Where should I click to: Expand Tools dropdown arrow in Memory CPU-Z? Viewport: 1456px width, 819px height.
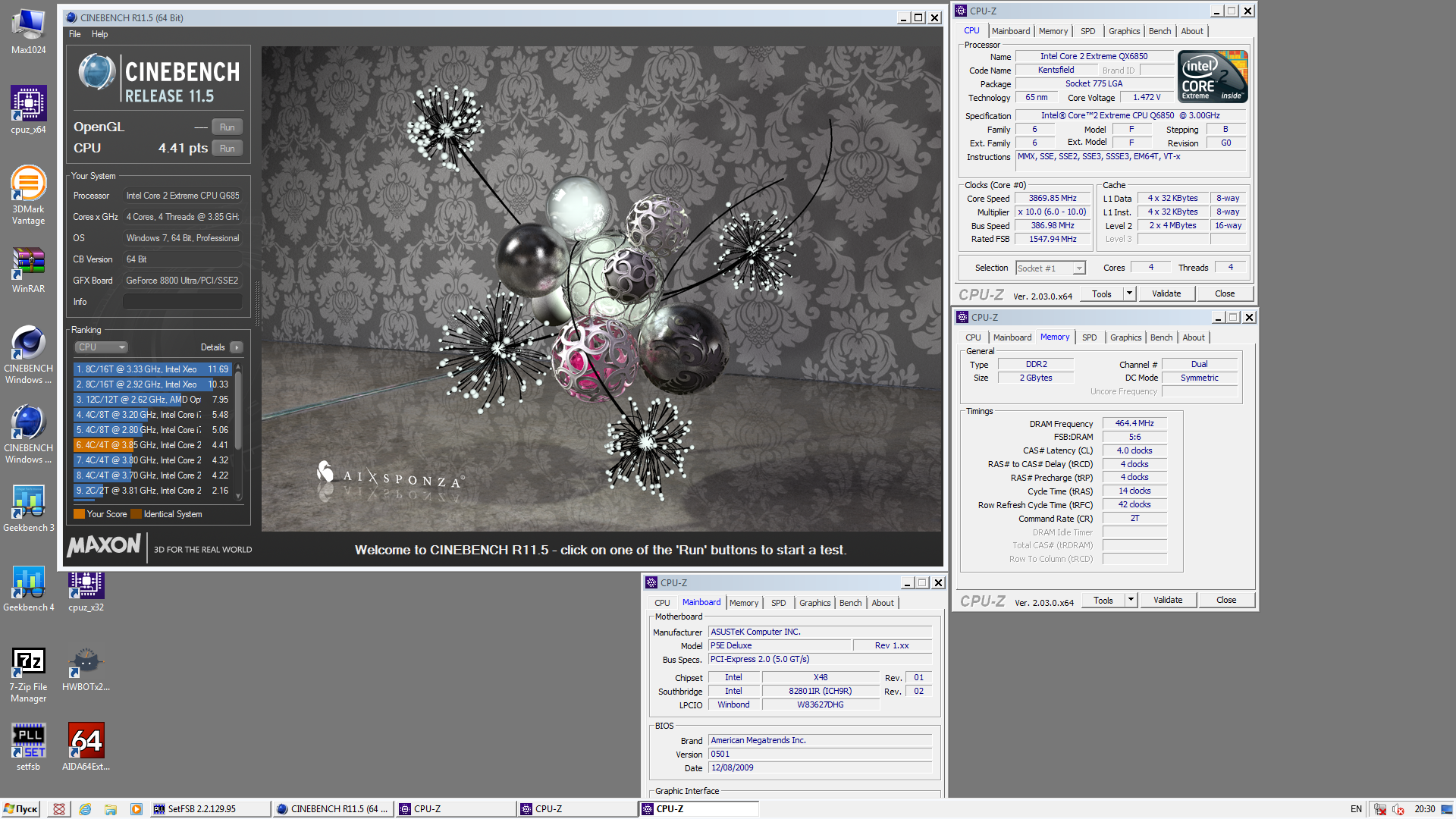pos(1131,600)
